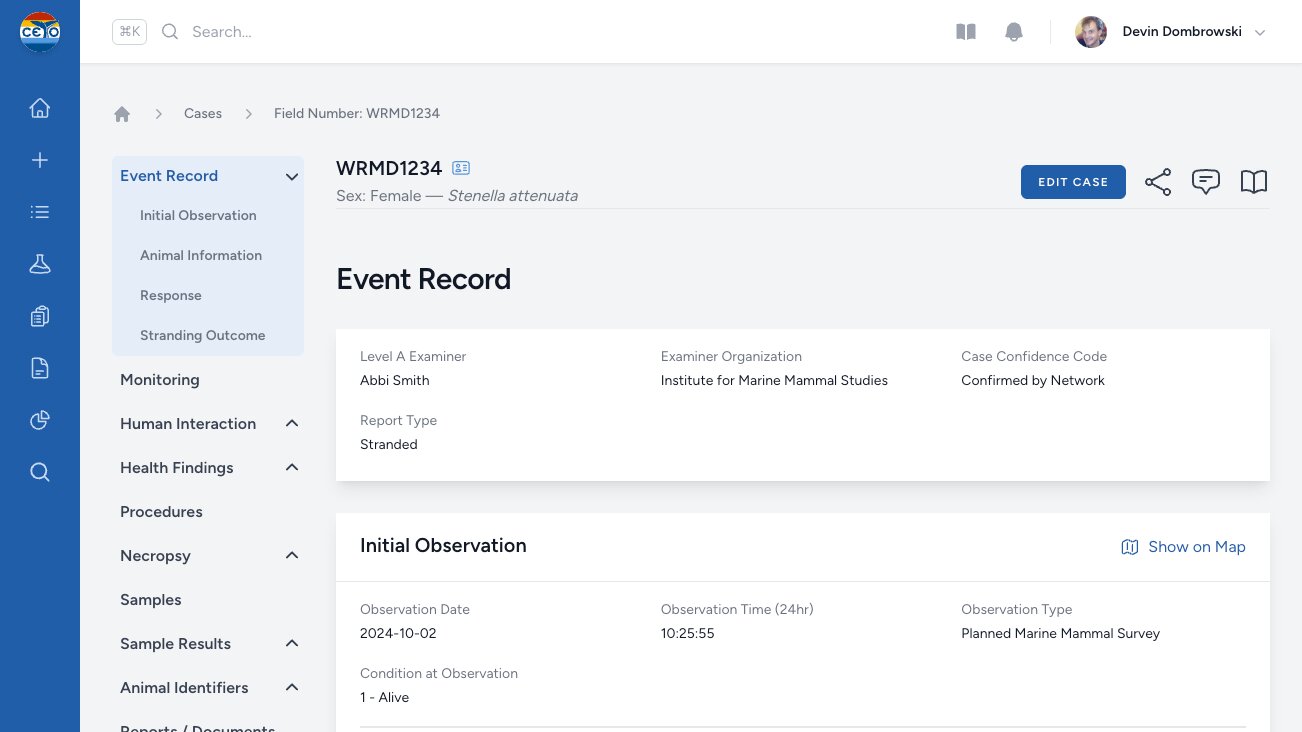1302x732 pixels.
Task: Click the notification bell icon
Action: (1014, 32)
